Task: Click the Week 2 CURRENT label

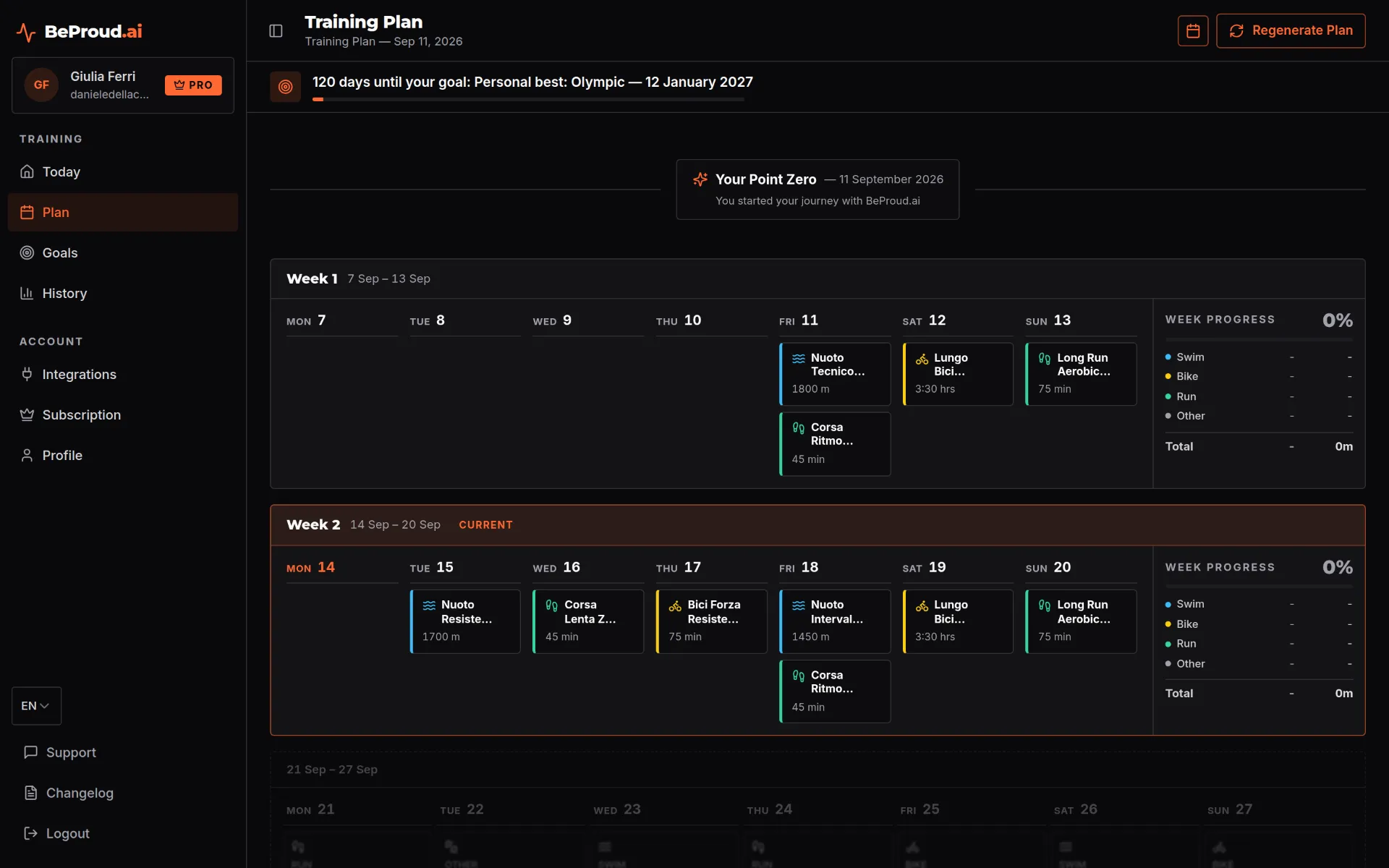Action: click(485, 525)
